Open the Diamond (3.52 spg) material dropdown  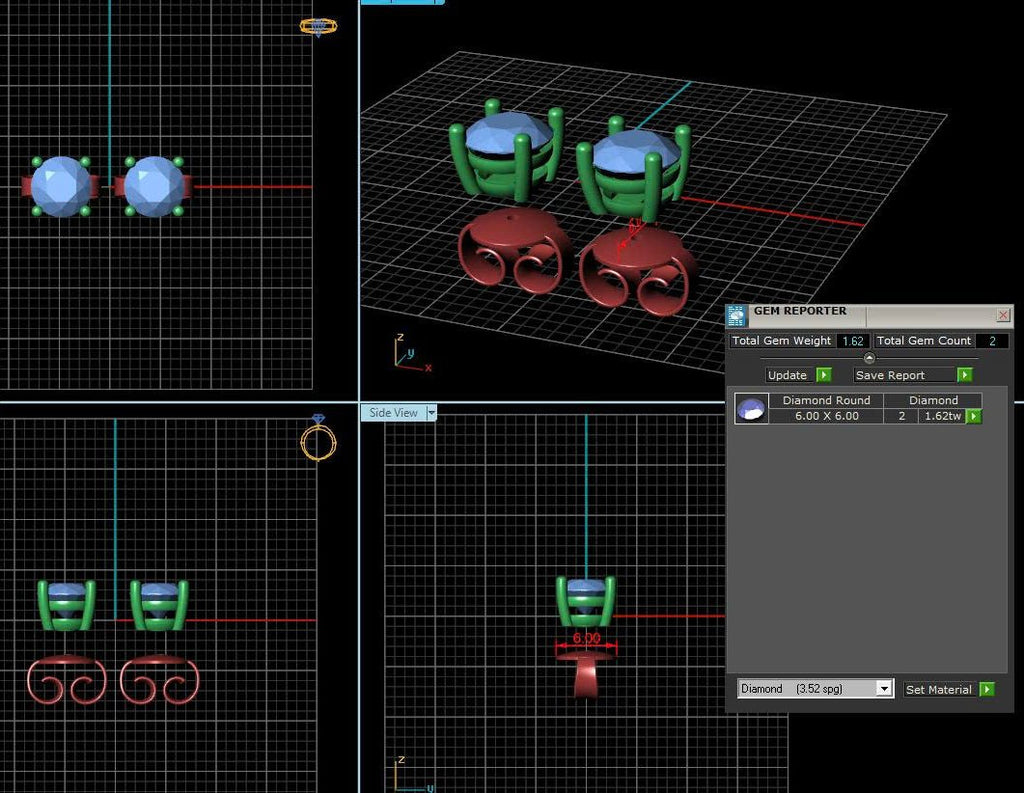pyautogui.click(x=883, y=689)
